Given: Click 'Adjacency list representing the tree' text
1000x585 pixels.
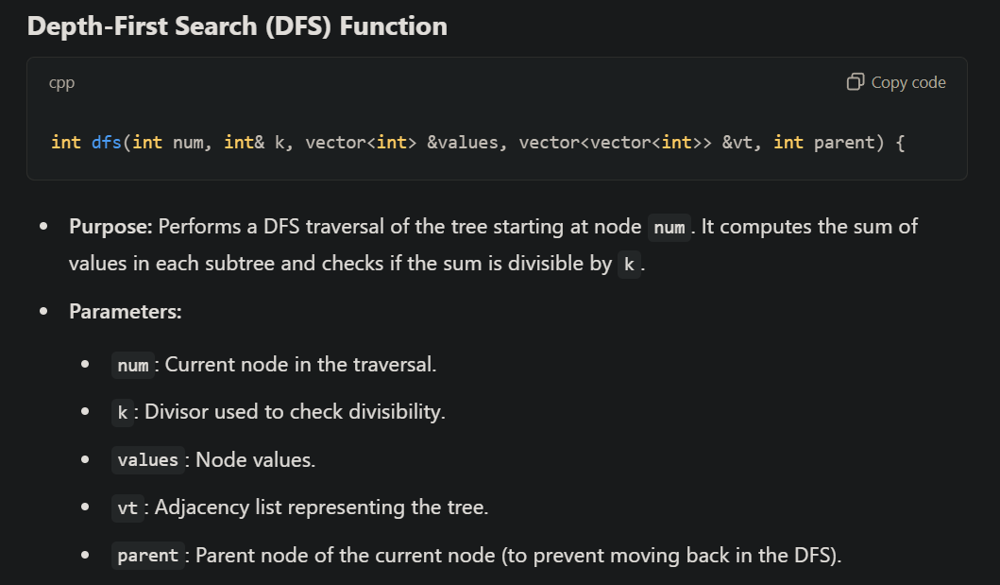Looking at the screenshot, I should coord(320,507).
